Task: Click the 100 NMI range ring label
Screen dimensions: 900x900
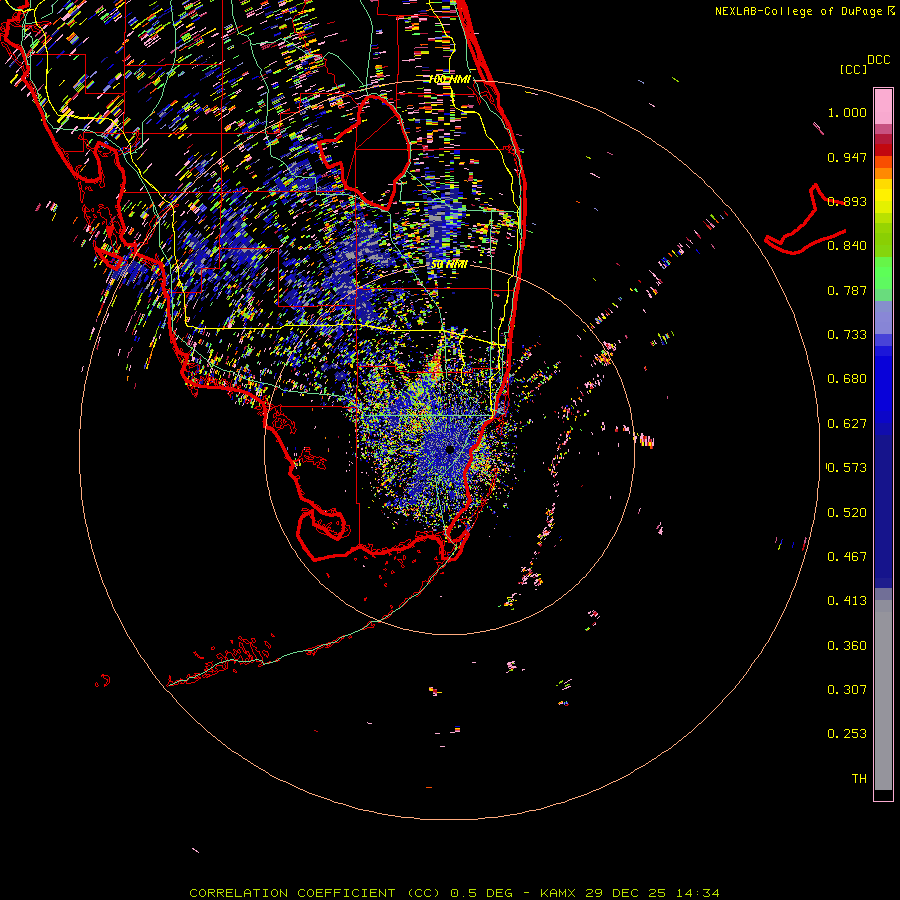Action: 450,79
